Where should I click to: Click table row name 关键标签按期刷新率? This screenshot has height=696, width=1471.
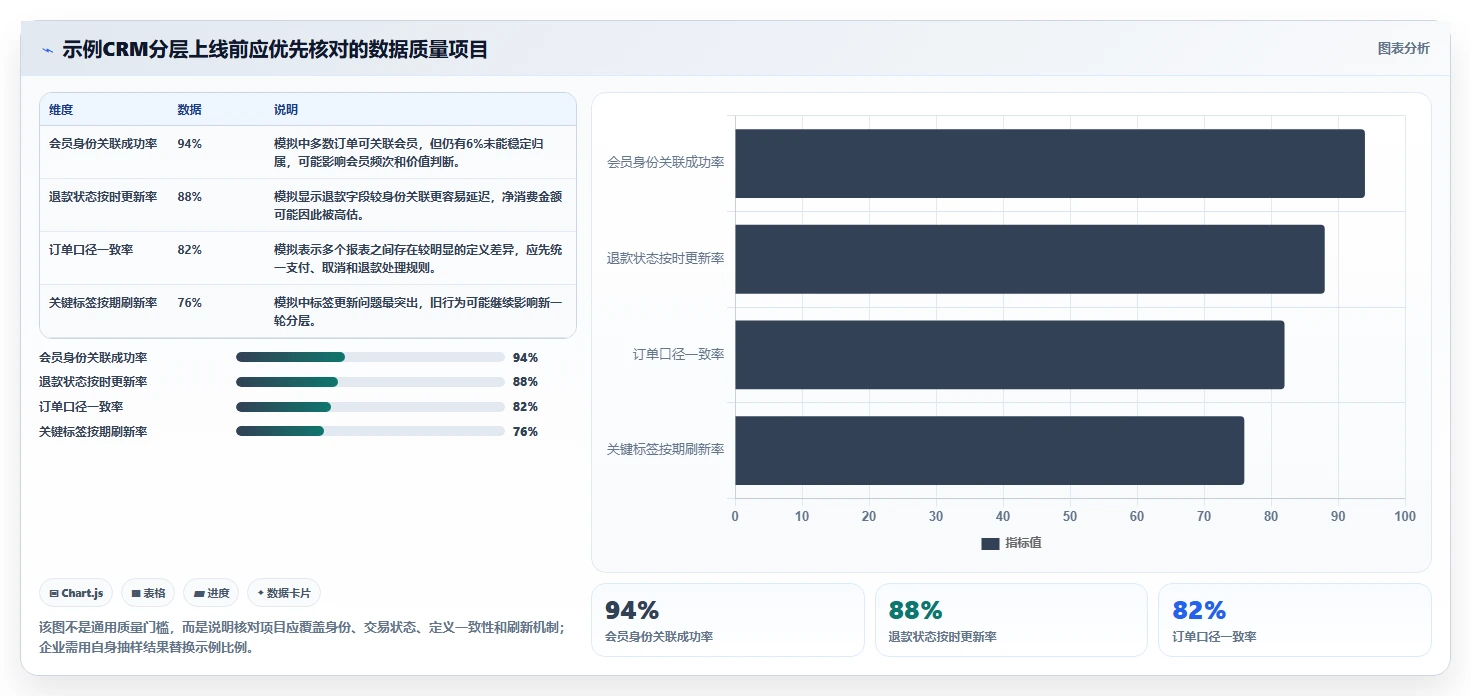point(103,303)
